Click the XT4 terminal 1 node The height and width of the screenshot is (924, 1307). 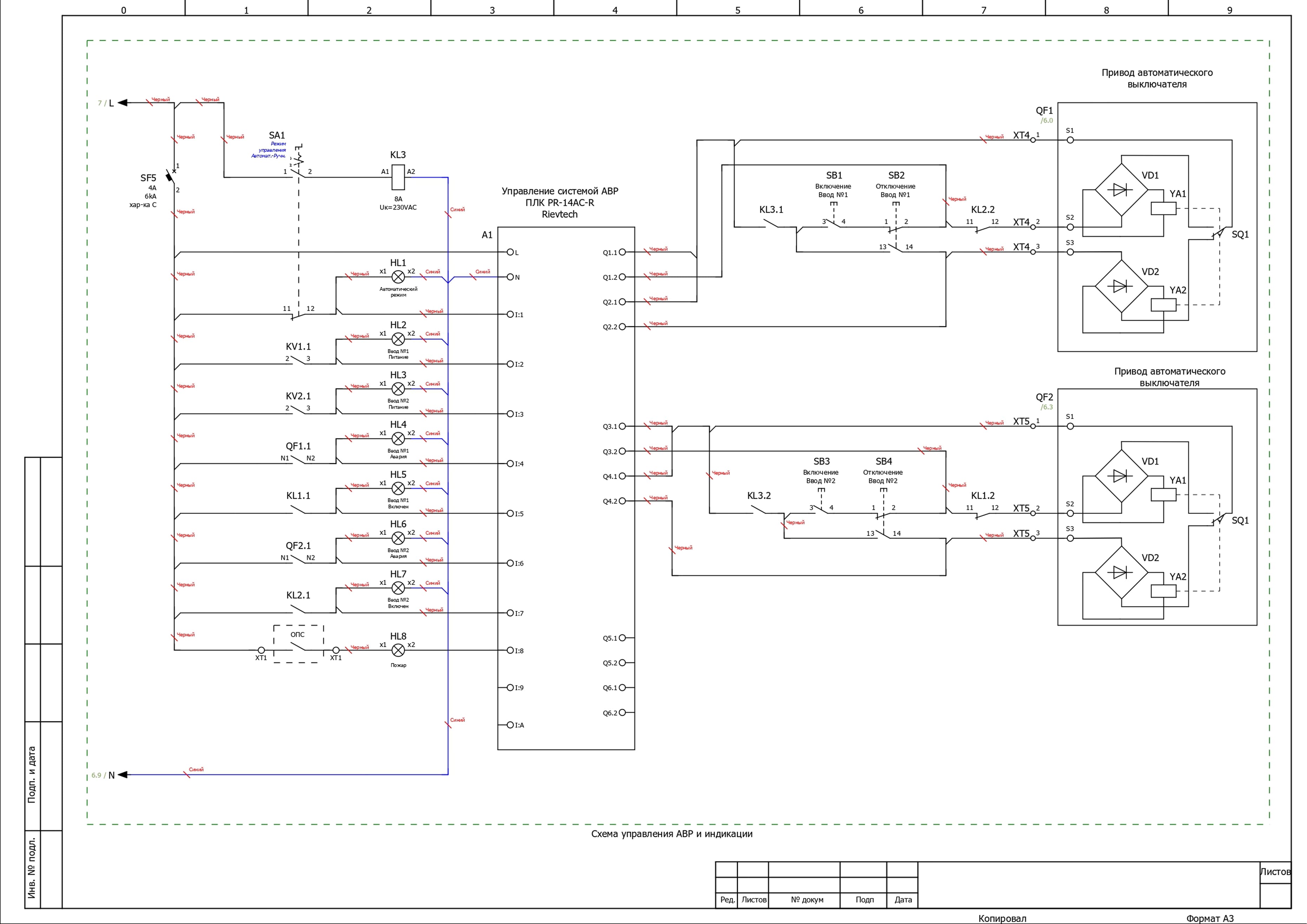click(1033, 140)
